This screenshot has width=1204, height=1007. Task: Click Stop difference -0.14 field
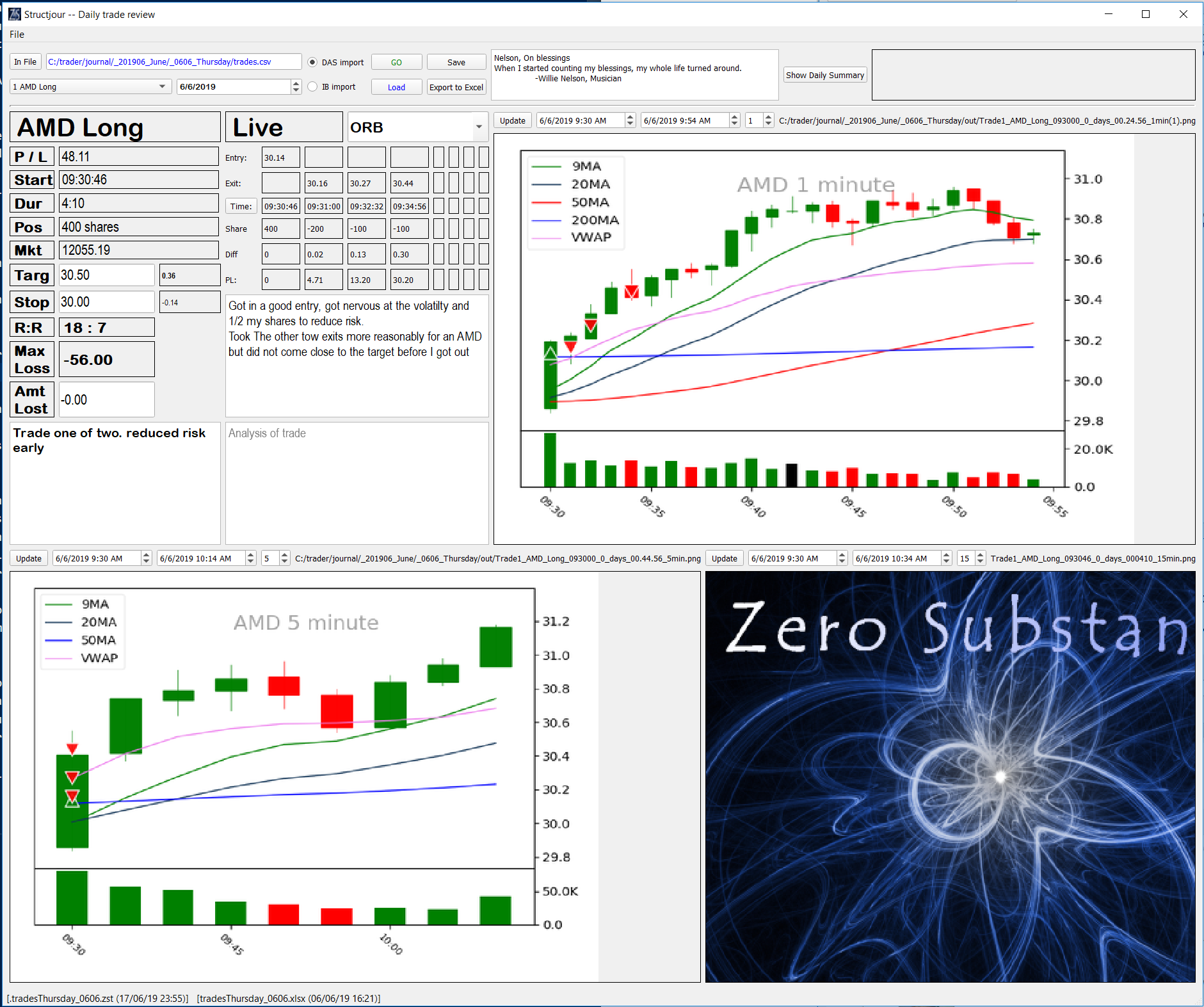point(189,302)
